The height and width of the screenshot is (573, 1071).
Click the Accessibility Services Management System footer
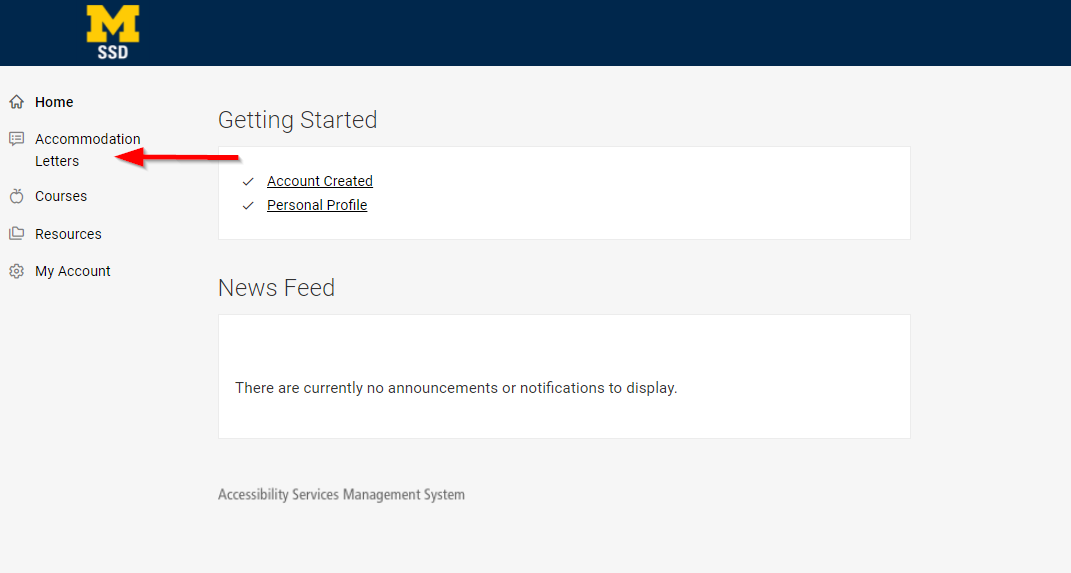click(341, 494)
